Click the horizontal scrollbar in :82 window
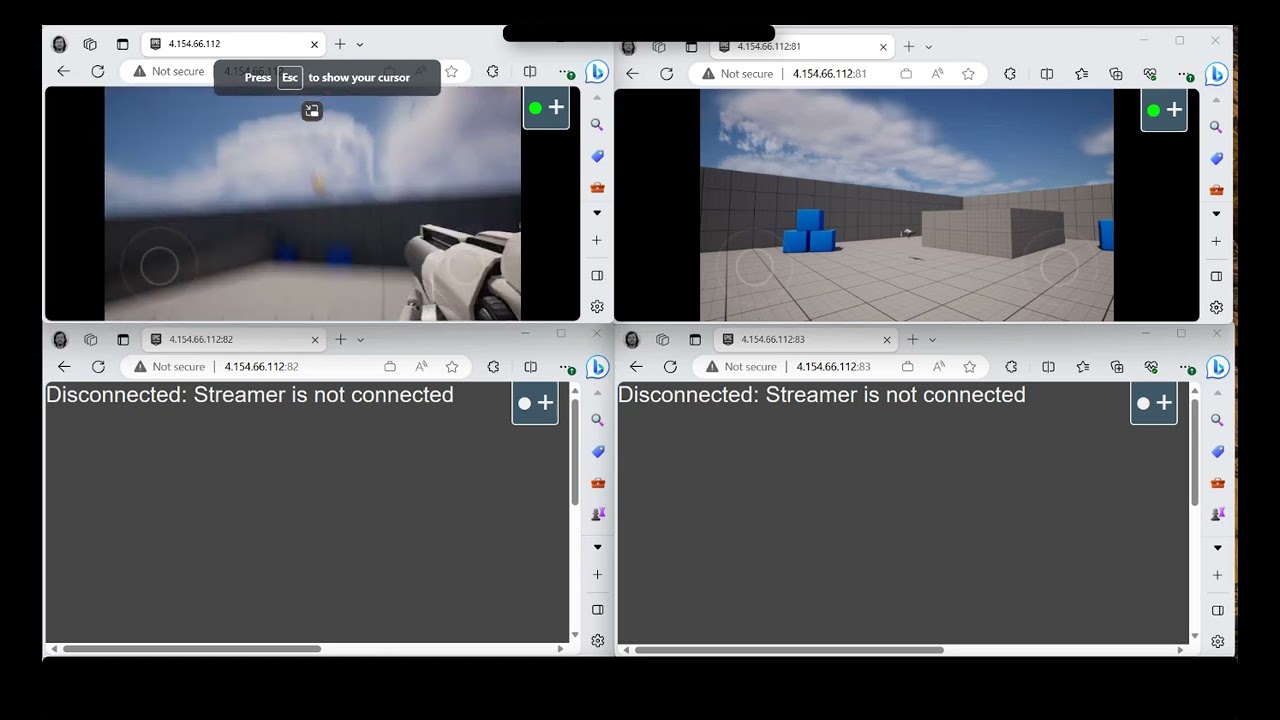Image resolution: width=1280 pixels, height=720 pixels. click(192, 649)
